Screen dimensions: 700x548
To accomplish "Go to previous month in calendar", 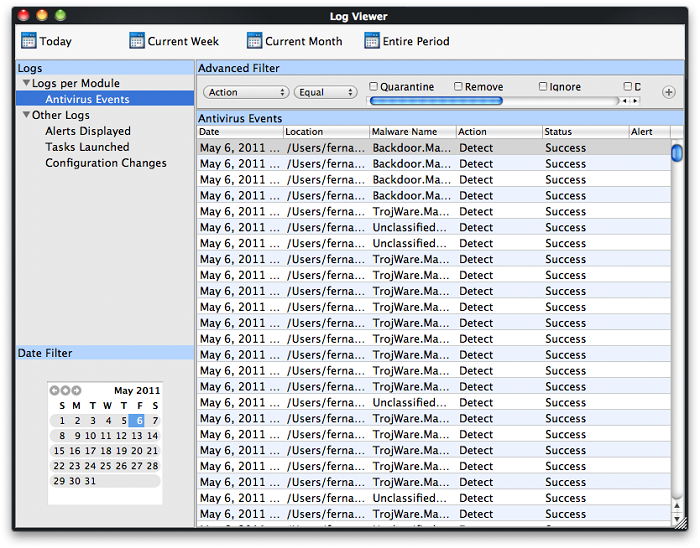I will point(54,390).
